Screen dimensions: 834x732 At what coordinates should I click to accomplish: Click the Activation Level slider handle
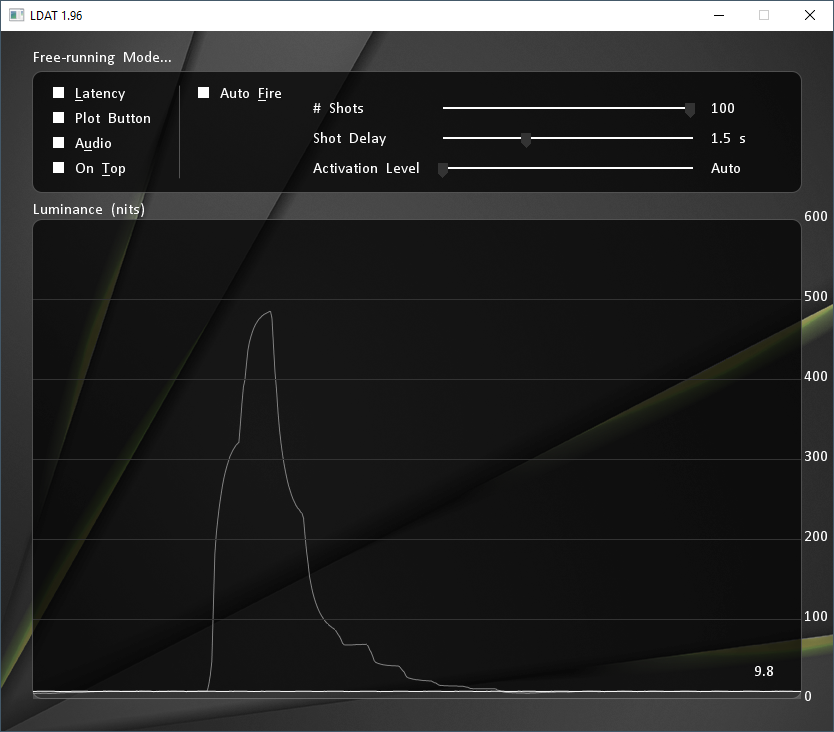pyautogui.click(x=443, y=170)
